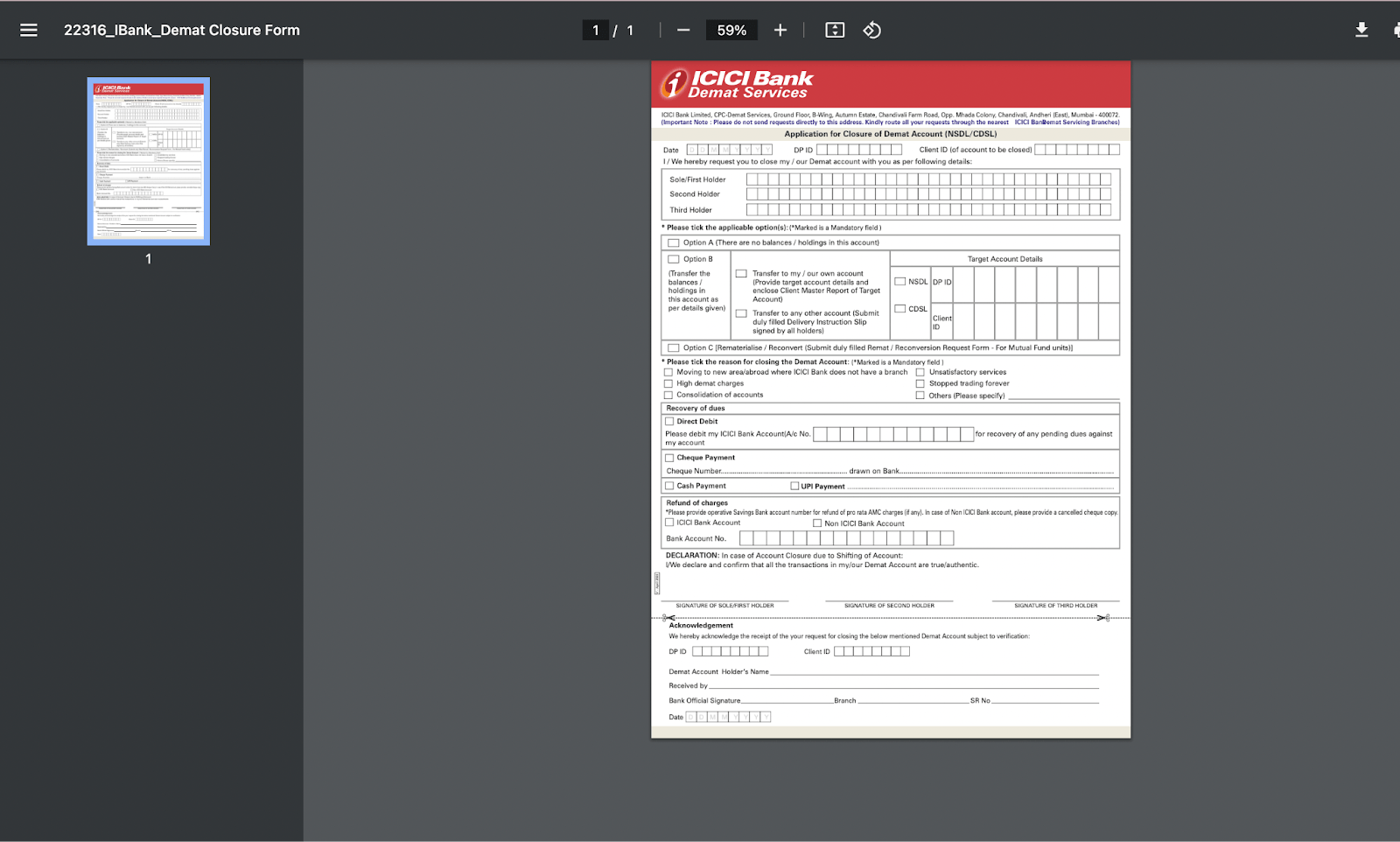Screen dimensions: 1400x842
Task: Rotate the page counterclockwise
Action: (871, 29)
